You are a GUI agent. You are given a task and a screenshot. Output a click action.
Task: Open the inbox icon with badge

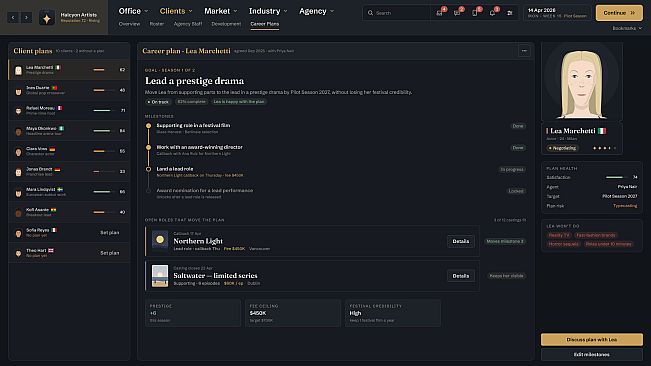pos(440,13)
